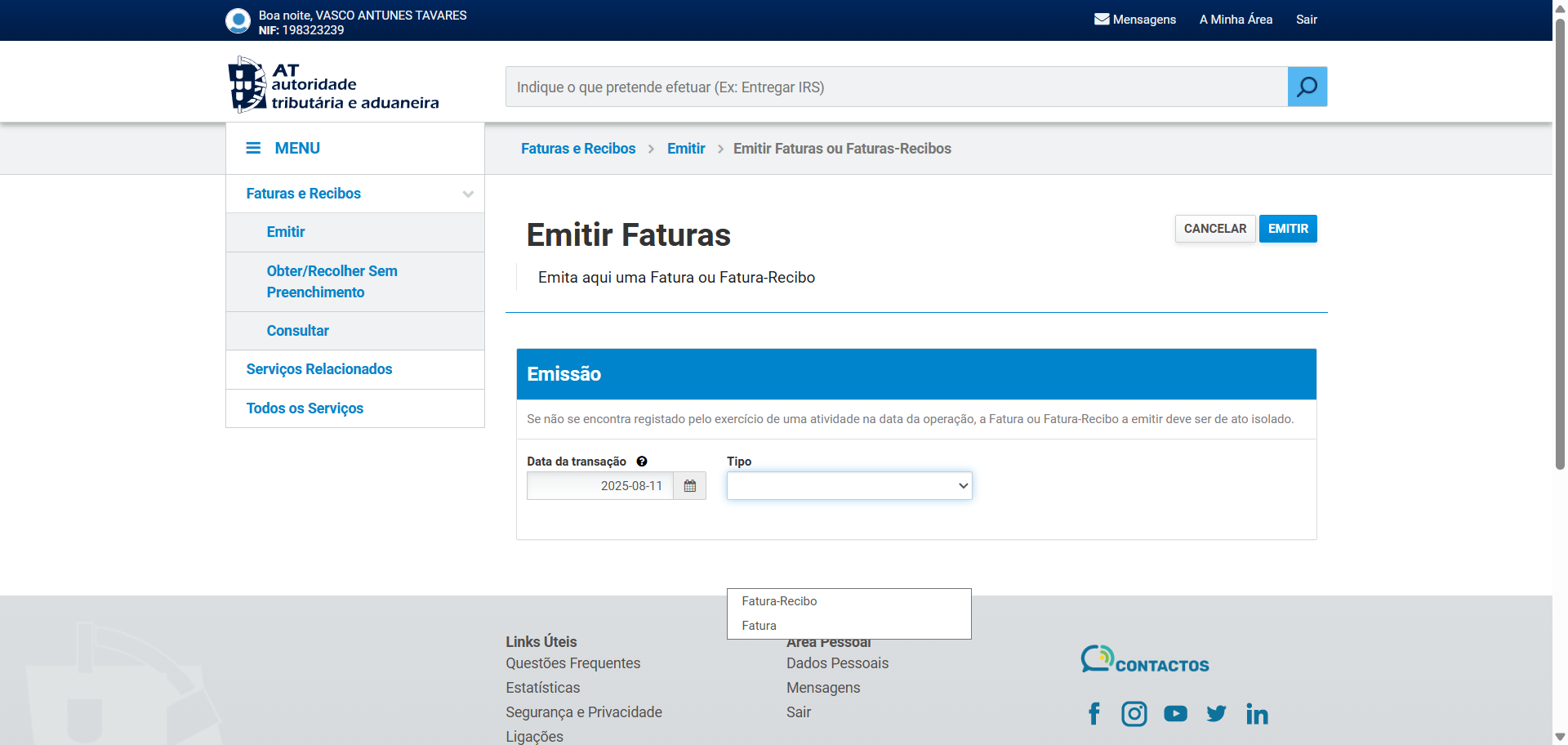Open Estatísticas footer link

click(543, 688)
